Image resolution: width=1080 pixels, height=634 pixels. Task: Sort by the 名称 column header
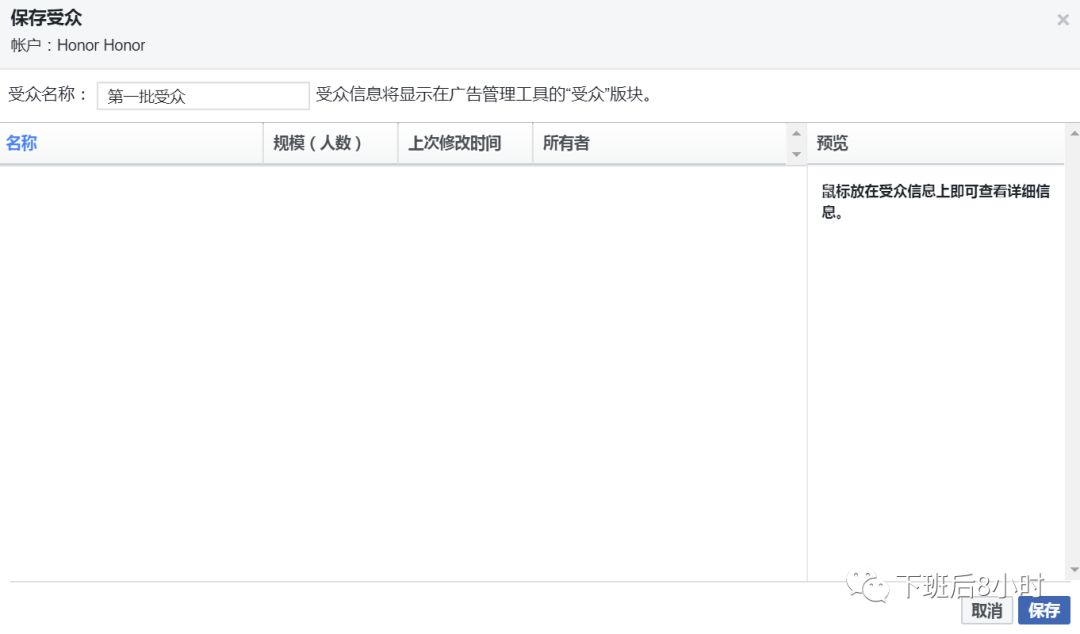(x=132, y=143)
